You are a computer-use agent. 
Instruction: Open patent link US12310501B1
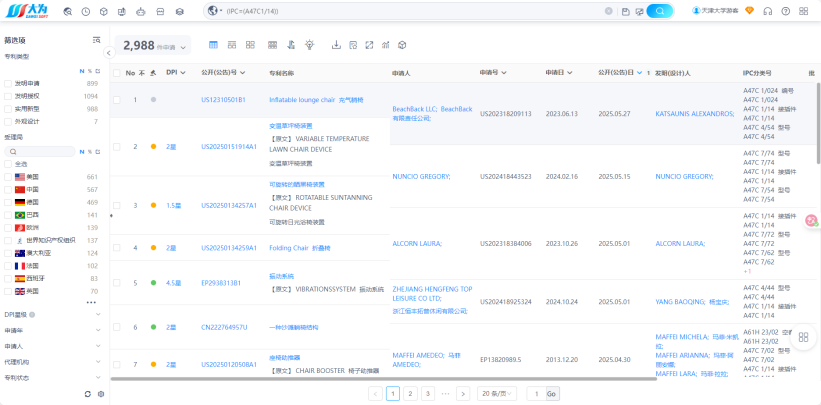click(224, 100)
